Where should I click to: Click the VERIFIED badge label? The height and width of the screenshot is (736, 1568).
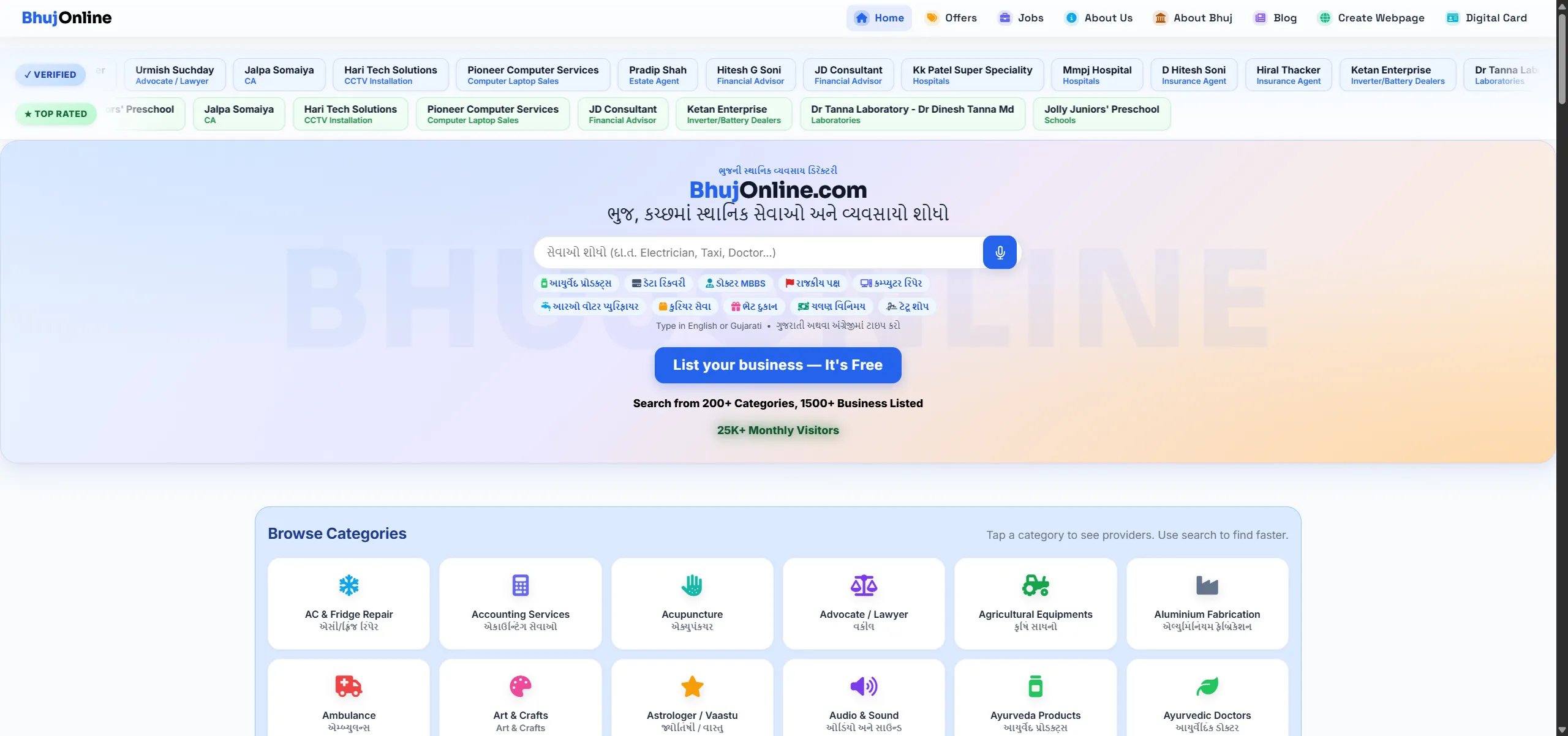[50, 75]
